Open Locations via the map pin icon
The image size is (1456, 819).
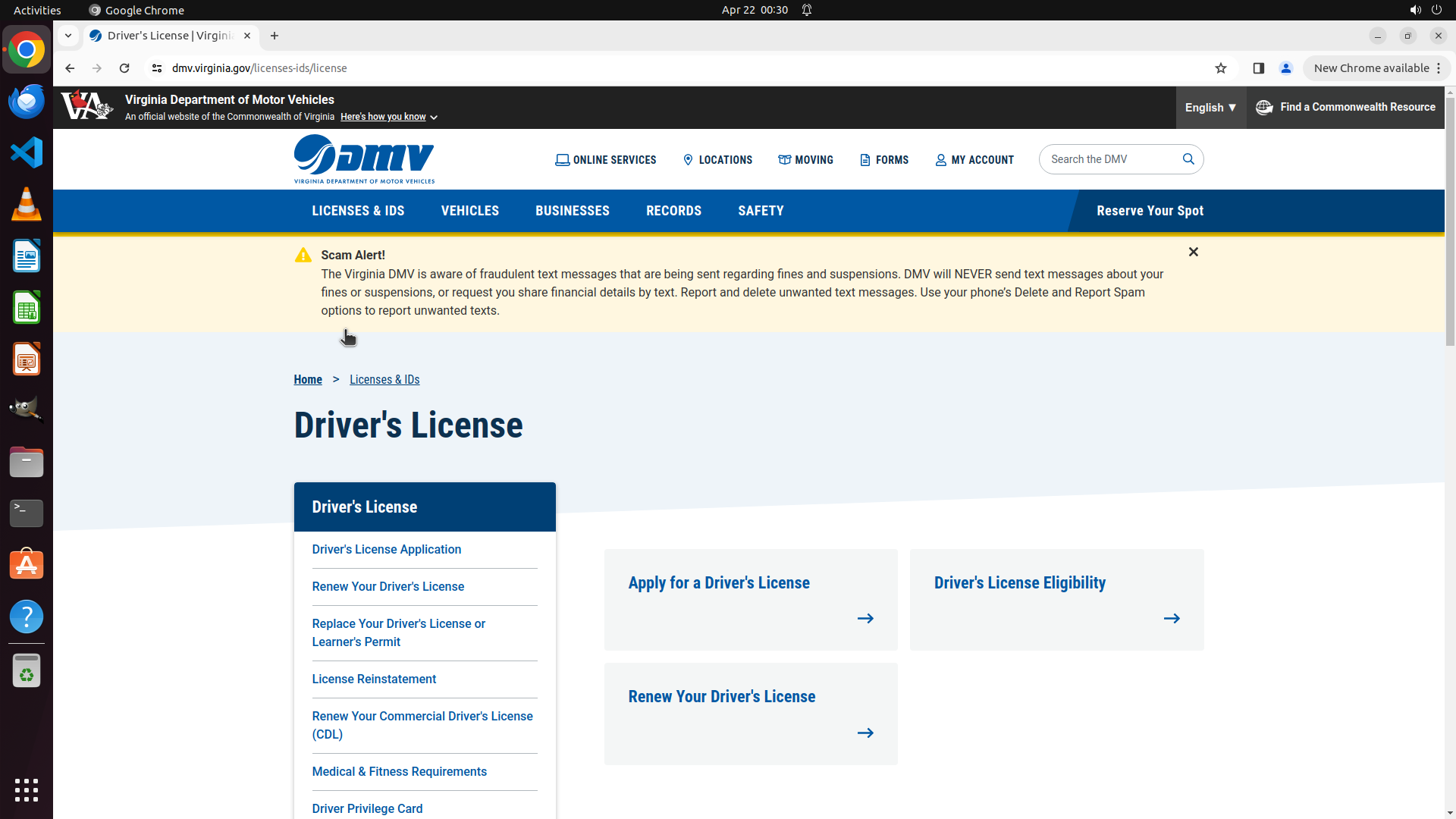688,160
